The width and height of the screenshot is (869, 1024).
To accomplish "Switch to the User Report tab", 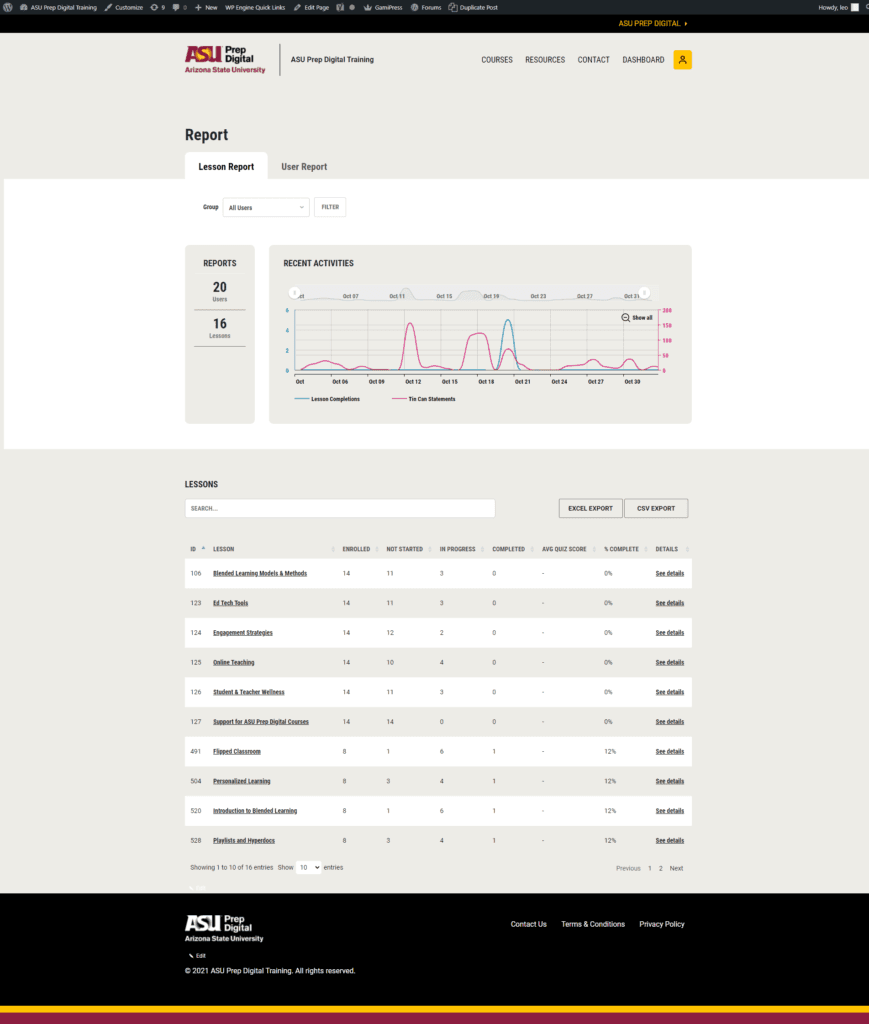I will pos(304,167).
